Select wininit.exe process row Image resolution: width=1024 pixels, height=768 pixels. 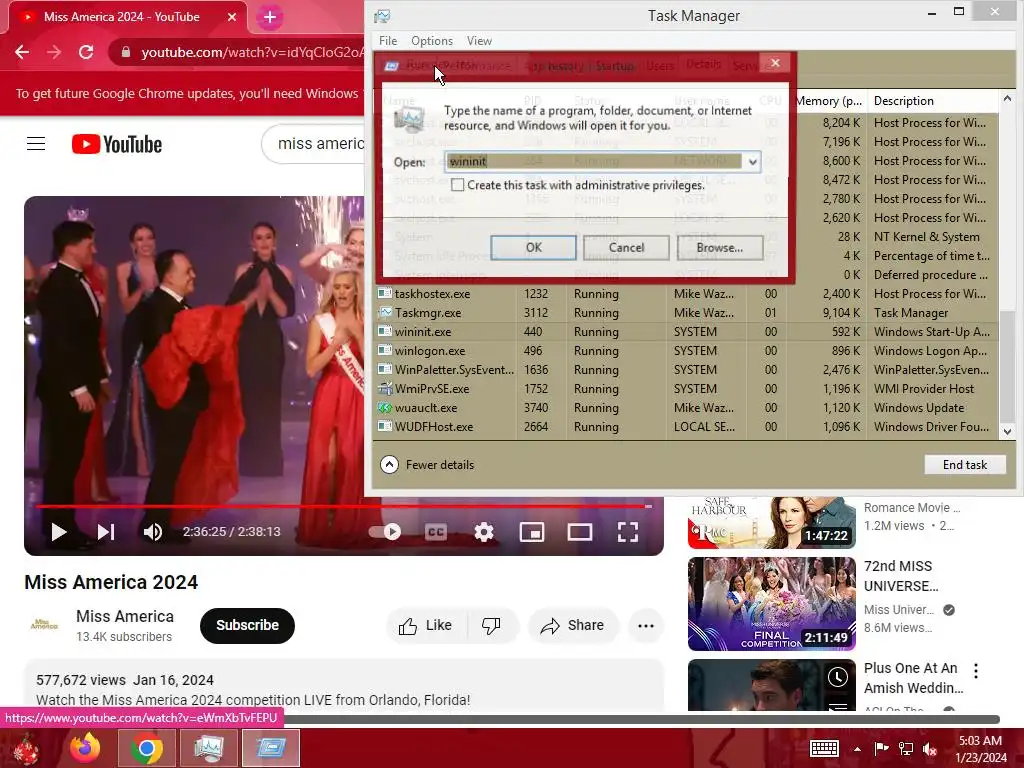(x=686, y=332)
